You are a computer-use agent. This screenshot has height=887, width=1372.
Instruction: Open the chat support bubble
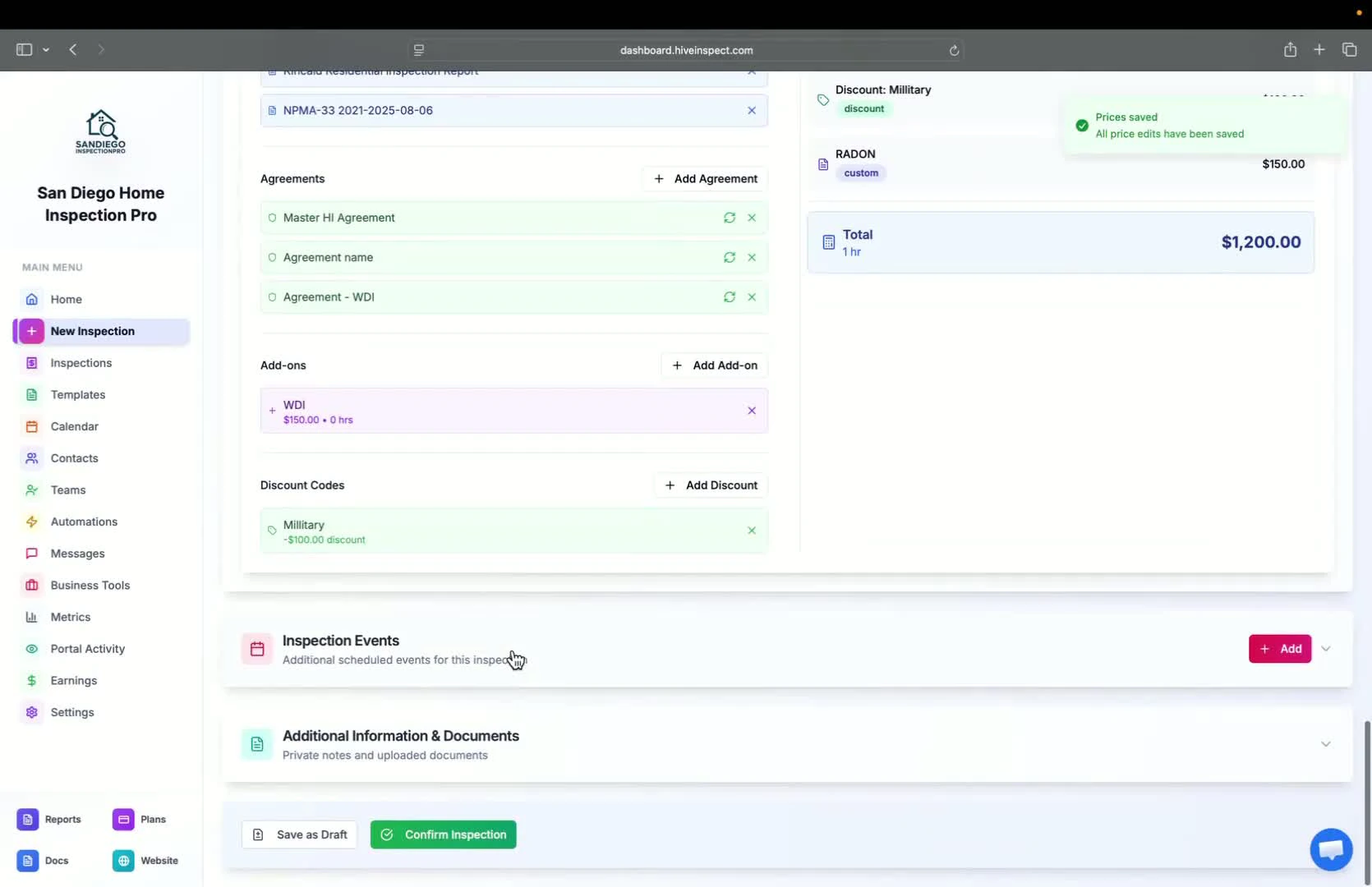1330,849
